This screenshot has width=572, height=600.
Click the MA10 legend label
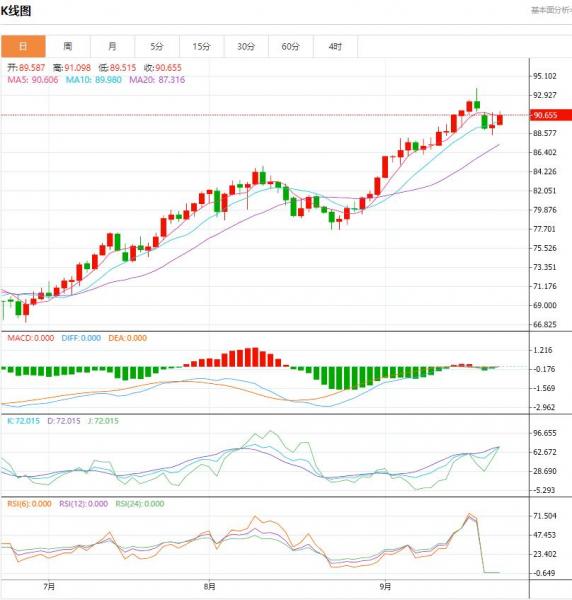[94, 80]
